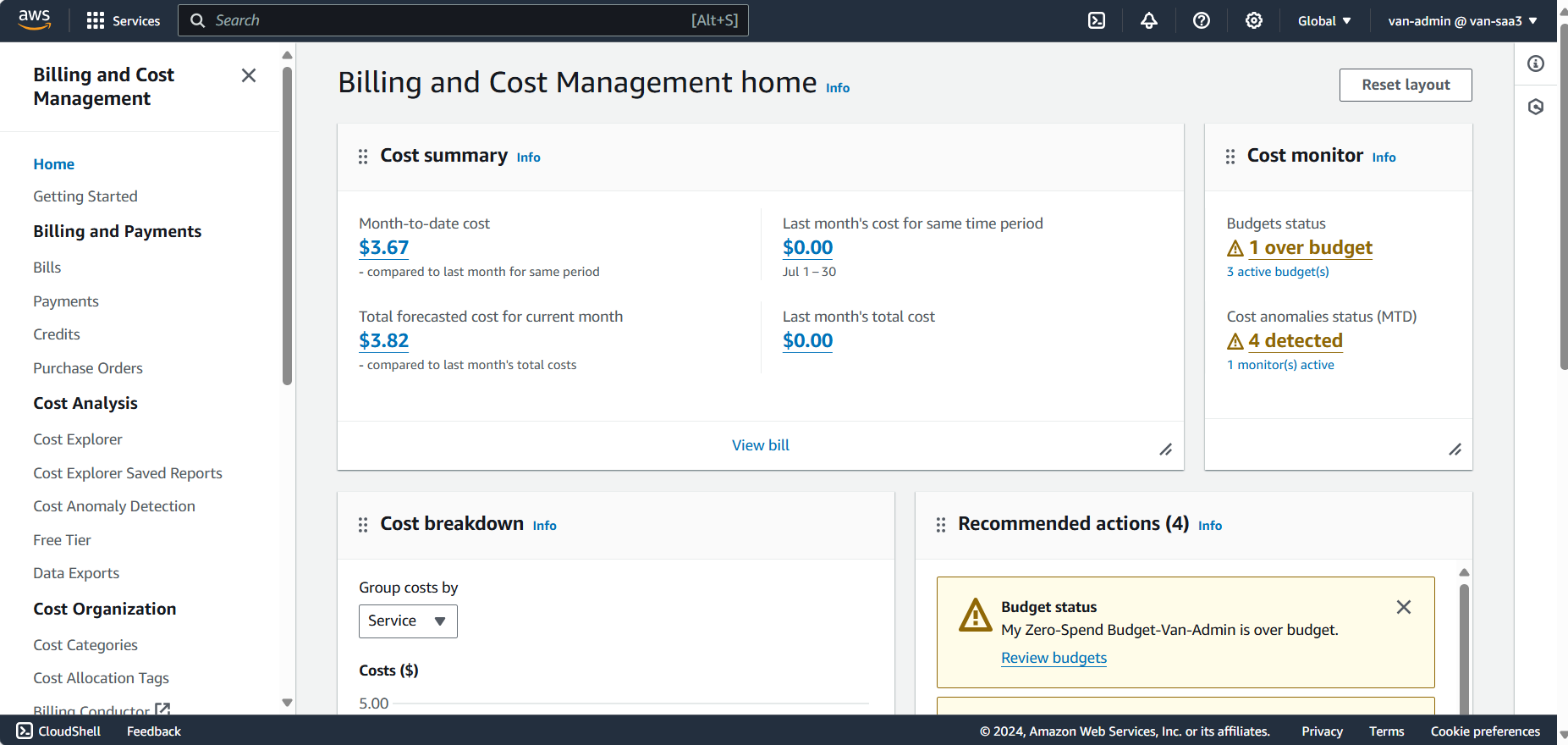
Task: Open Info link for Recommended actions
Action: [1210, 526]
